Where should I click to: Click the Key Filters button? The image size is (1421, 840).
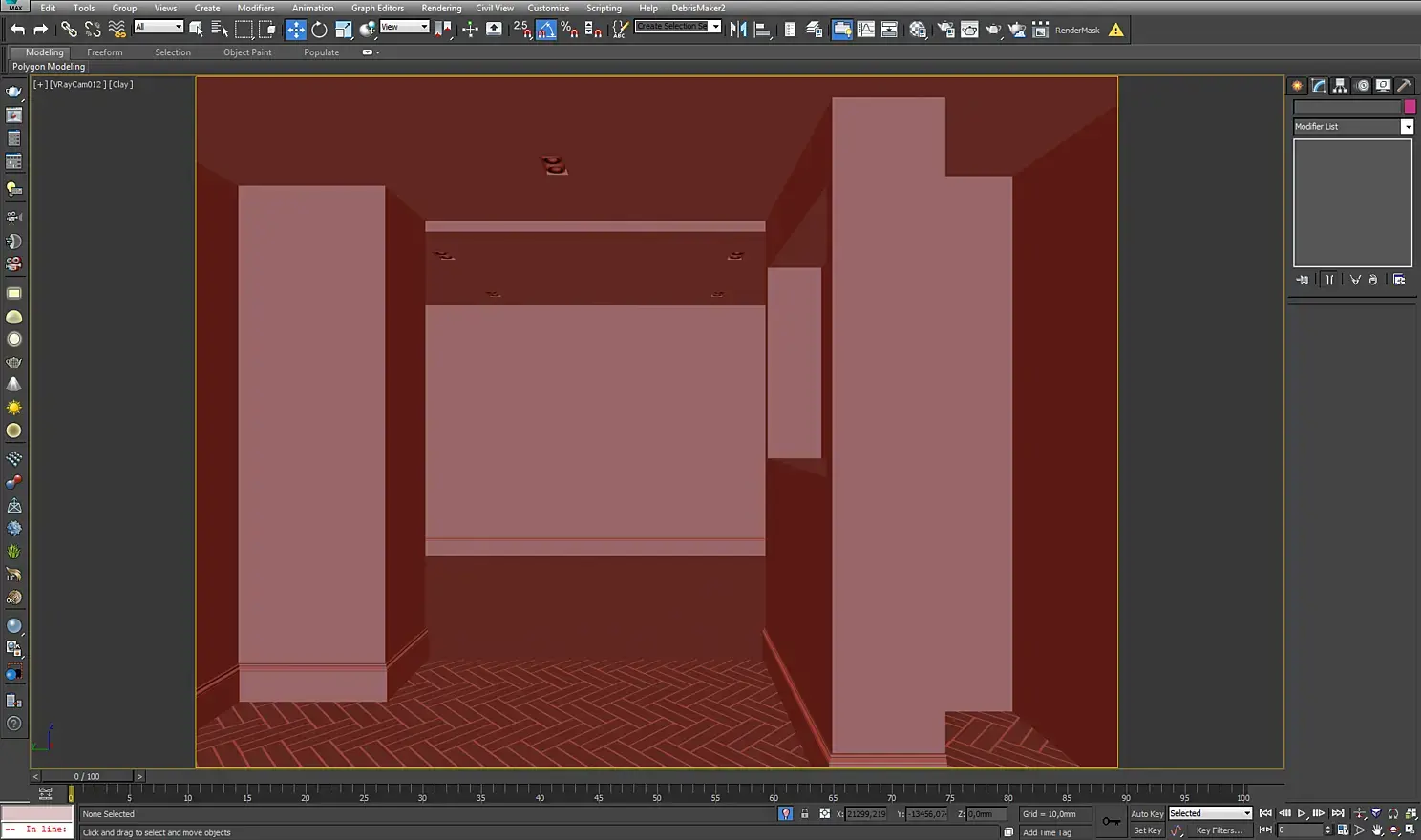coord(1220,830)
